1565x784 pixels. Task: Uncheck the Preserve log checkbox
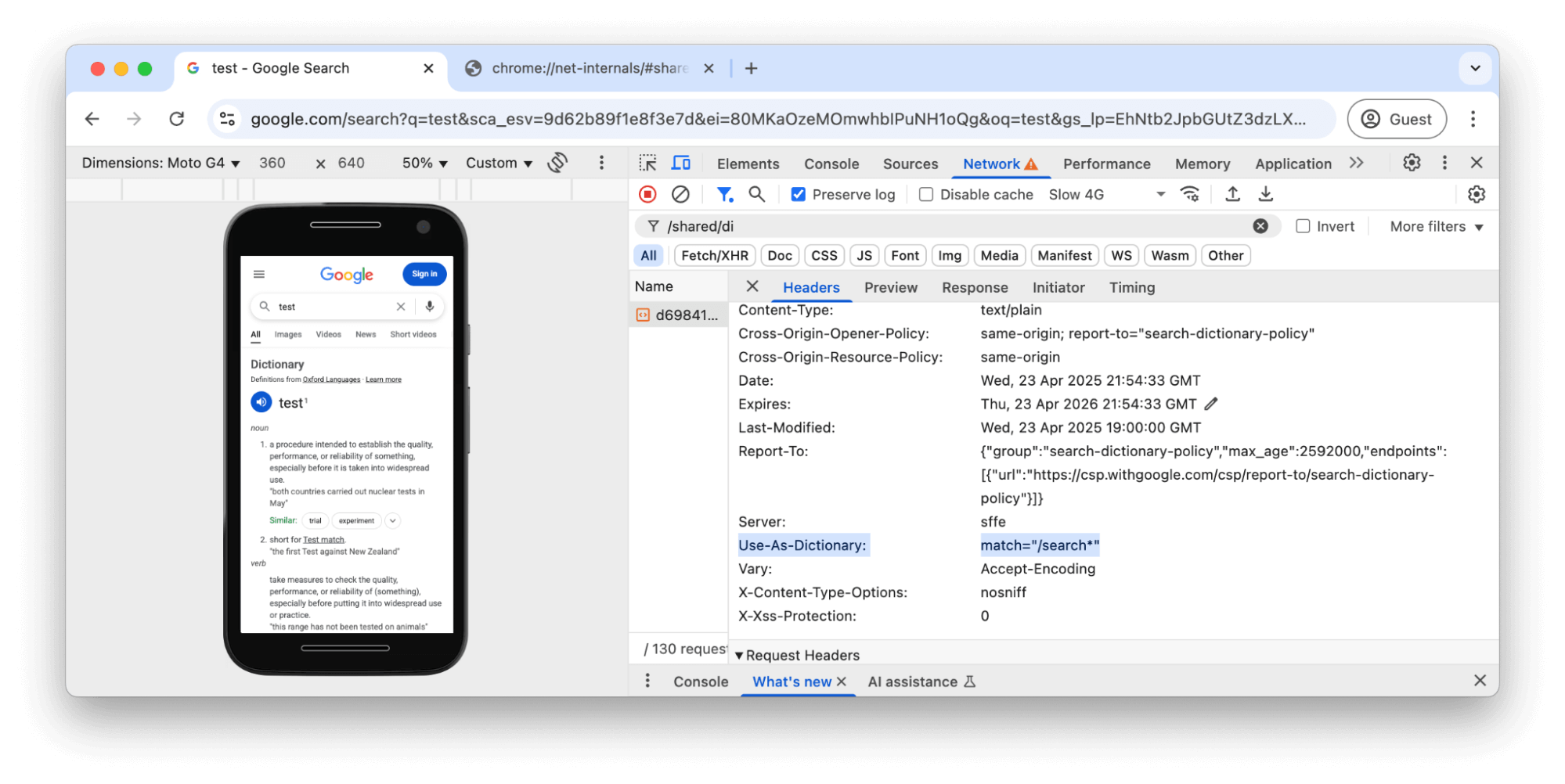[798, 194]
